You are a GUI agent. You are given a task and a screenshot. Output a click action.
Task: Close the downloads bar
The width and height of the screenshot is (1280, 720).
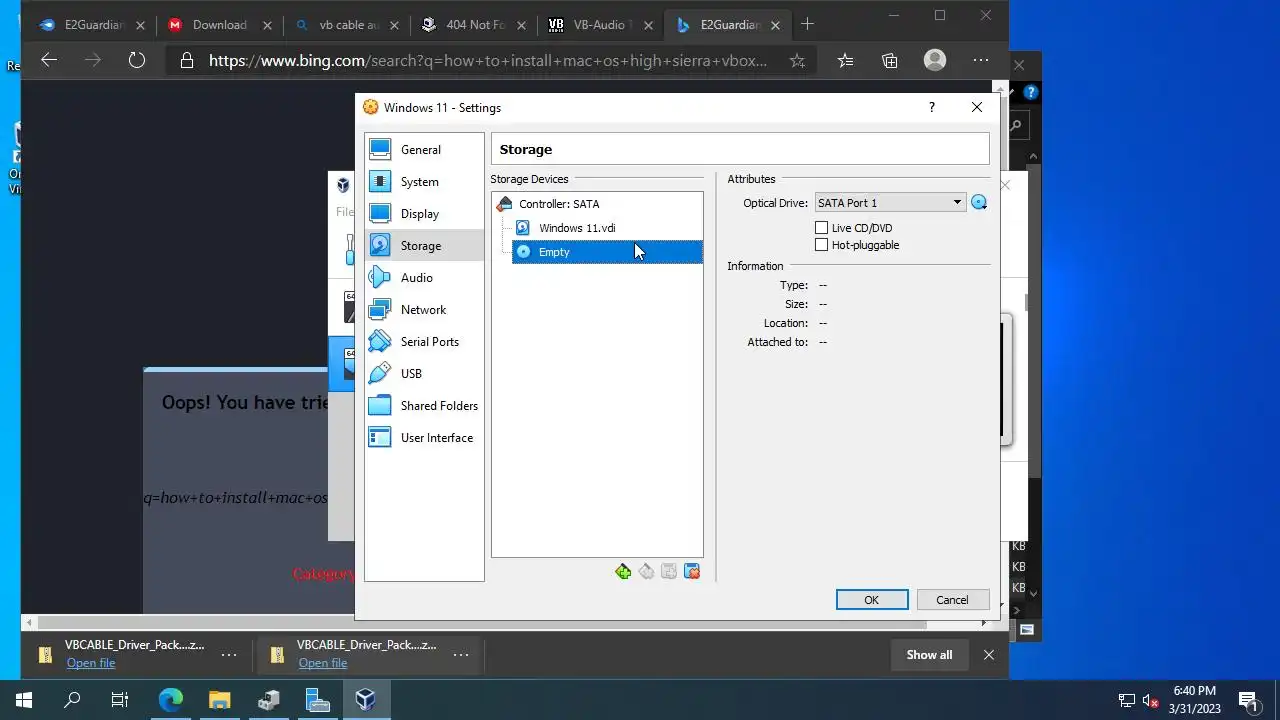[989, 655]
